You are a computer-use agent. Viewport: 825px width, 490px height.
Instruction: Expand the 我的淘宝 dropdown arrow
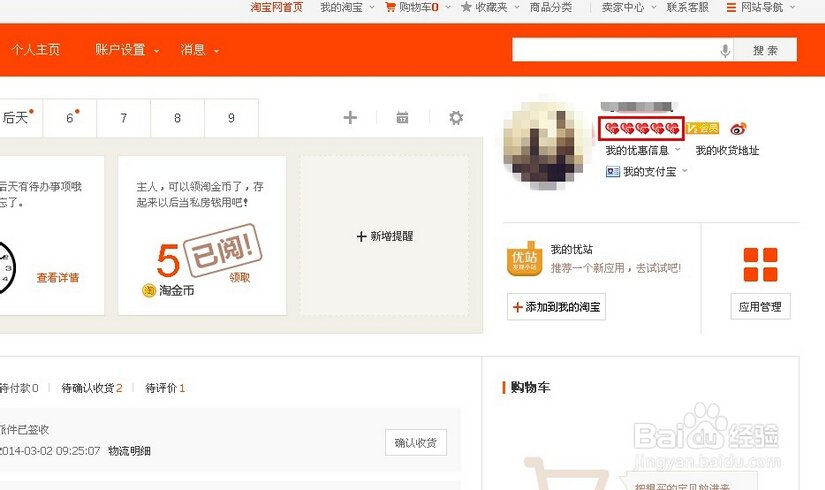(x=372, y=7)
